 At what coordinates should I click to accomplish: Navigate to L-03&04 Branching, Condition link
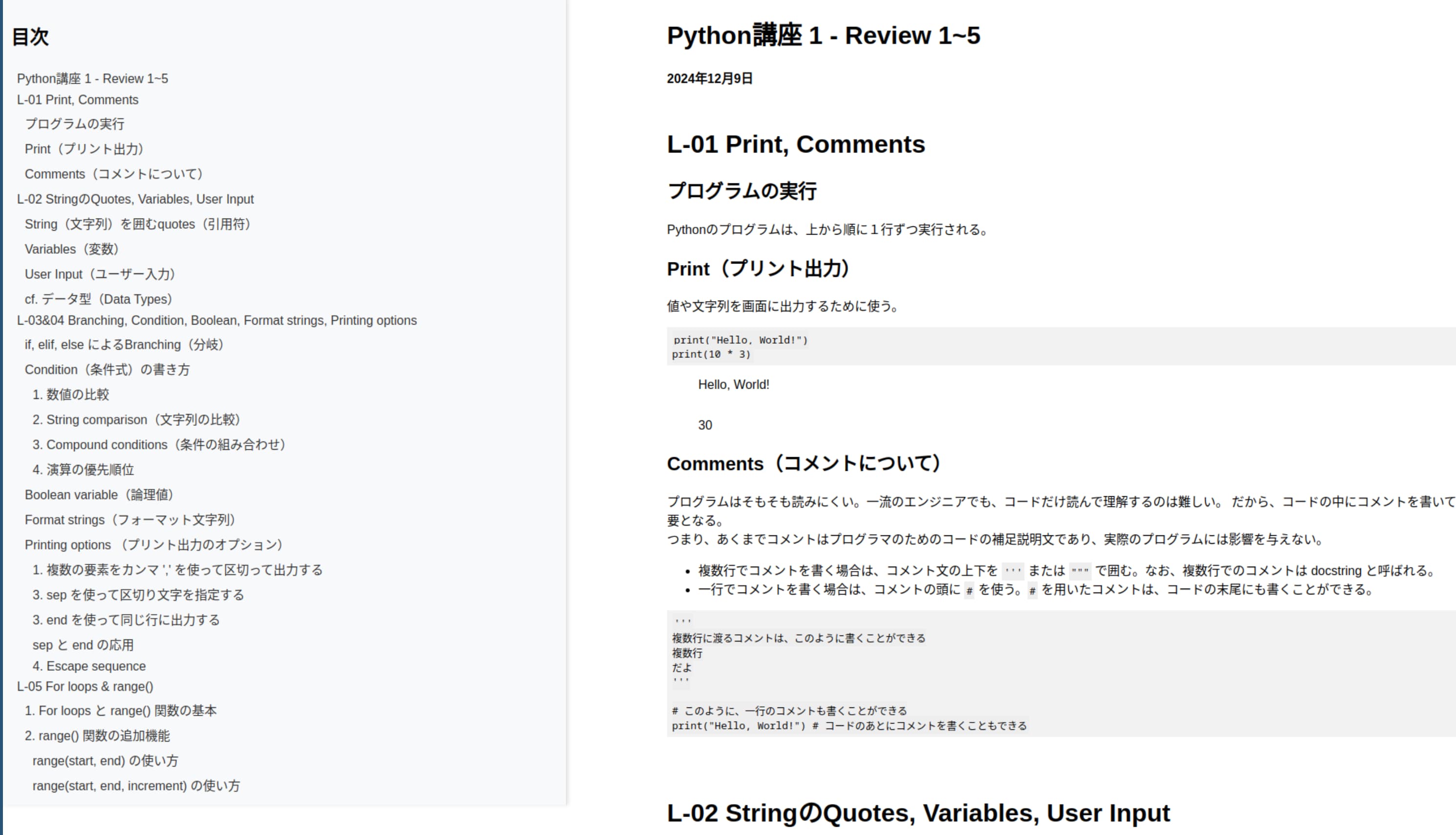(217, 320)
